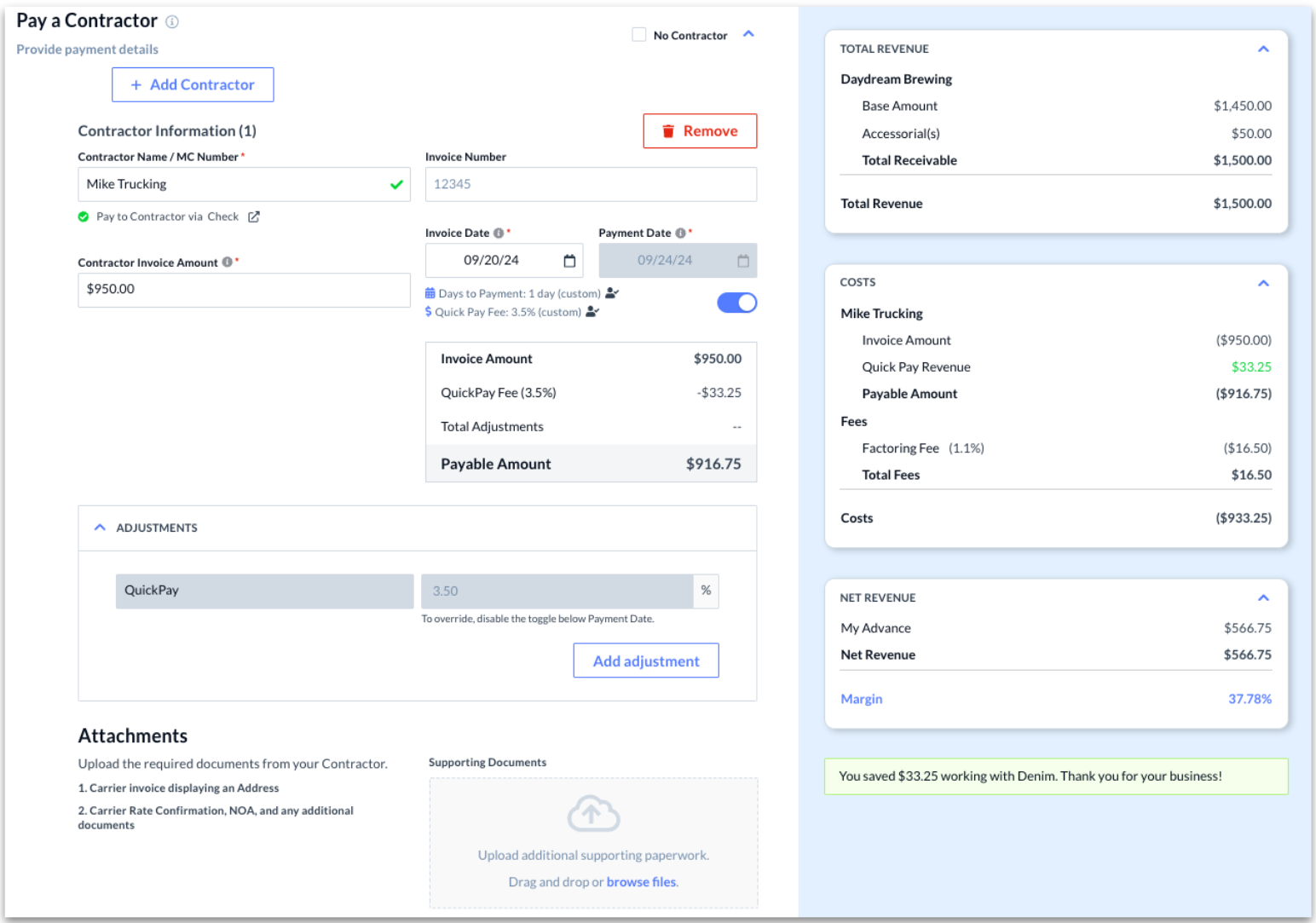Viewport: 1316px width, 923px height.
Task: Click the Invoice Number input field
Action: pyautogui.click(x=591, y=184)
